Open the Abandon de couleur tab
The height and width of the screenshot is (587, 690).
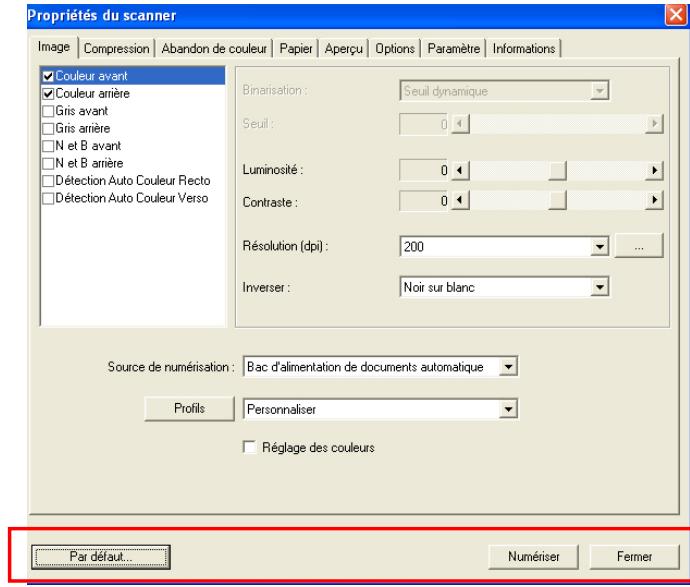coord(214,48)
